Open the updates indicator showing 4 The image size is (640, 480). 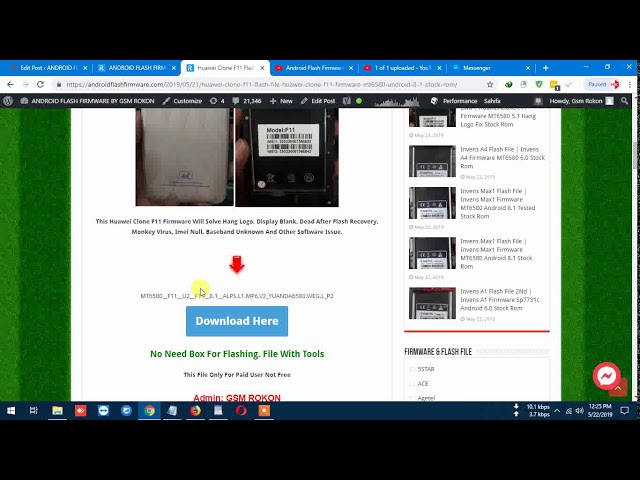point(216,101)
